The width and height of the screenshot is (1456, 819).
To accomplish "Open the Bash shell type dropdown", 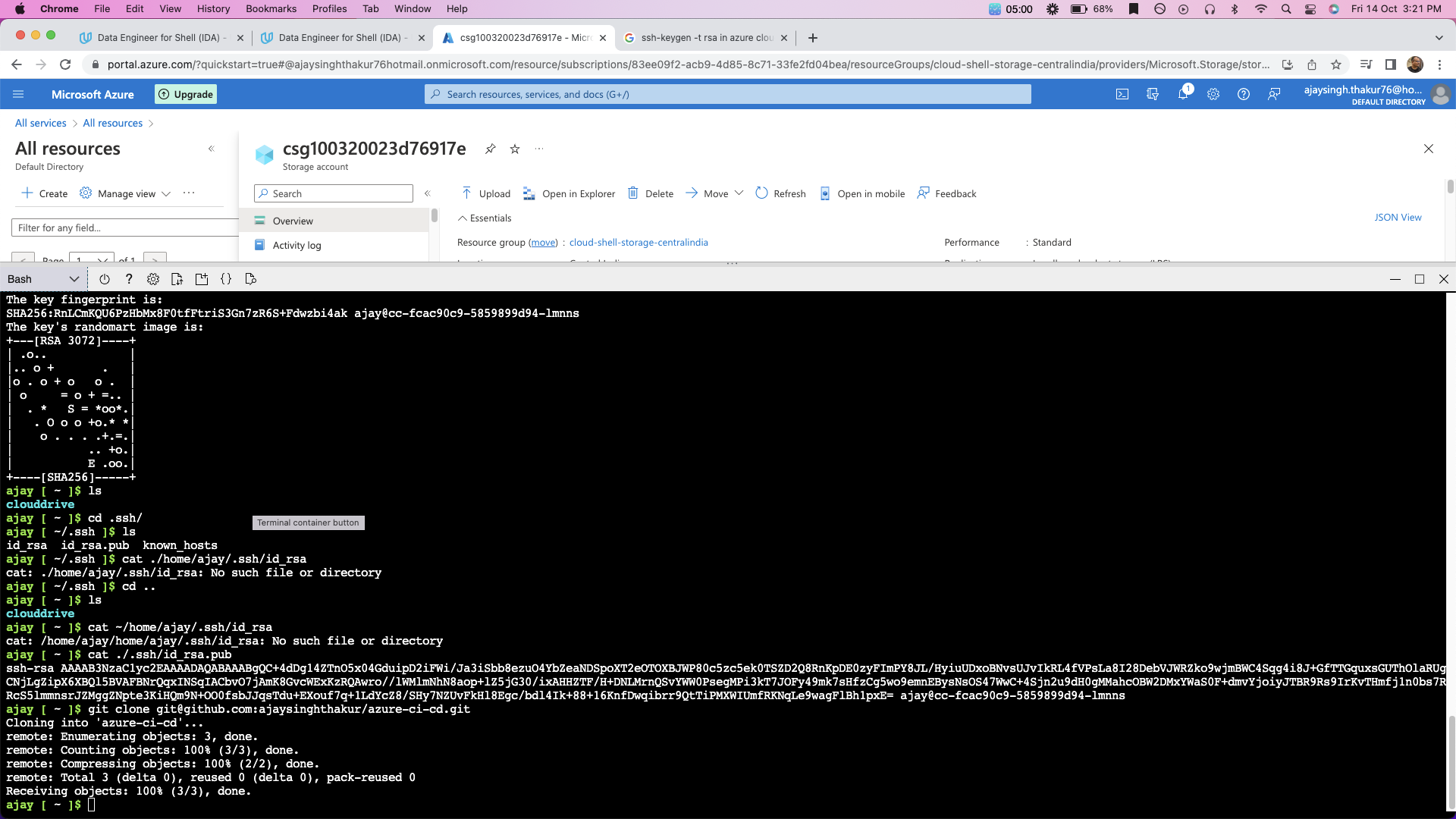I will click(x=43, y=279).
